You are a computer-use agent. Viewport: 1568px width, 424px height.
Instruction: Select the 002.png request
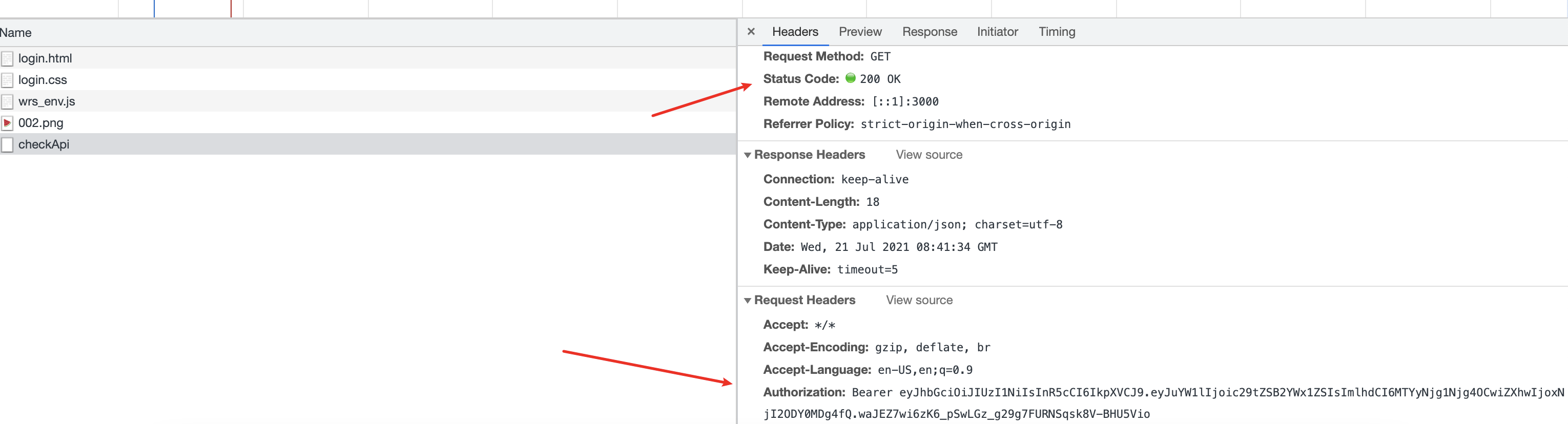367,123
